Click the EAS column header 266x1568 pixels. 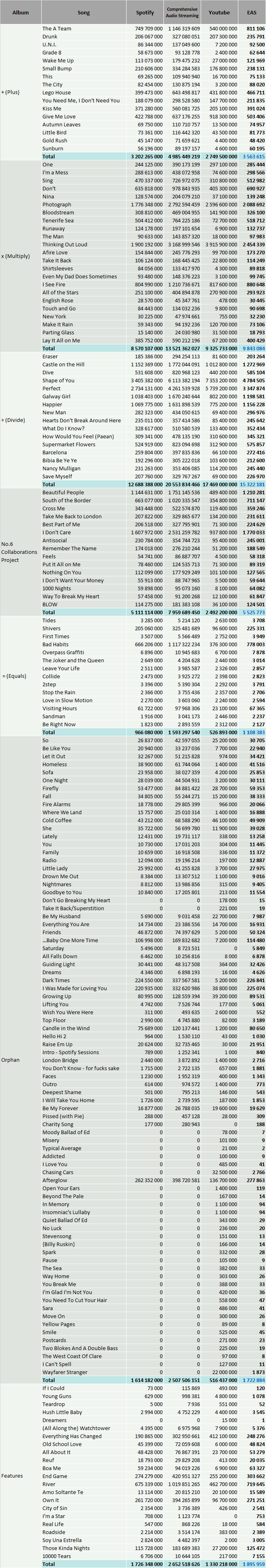pyautogui.click(x=252, y=13)
